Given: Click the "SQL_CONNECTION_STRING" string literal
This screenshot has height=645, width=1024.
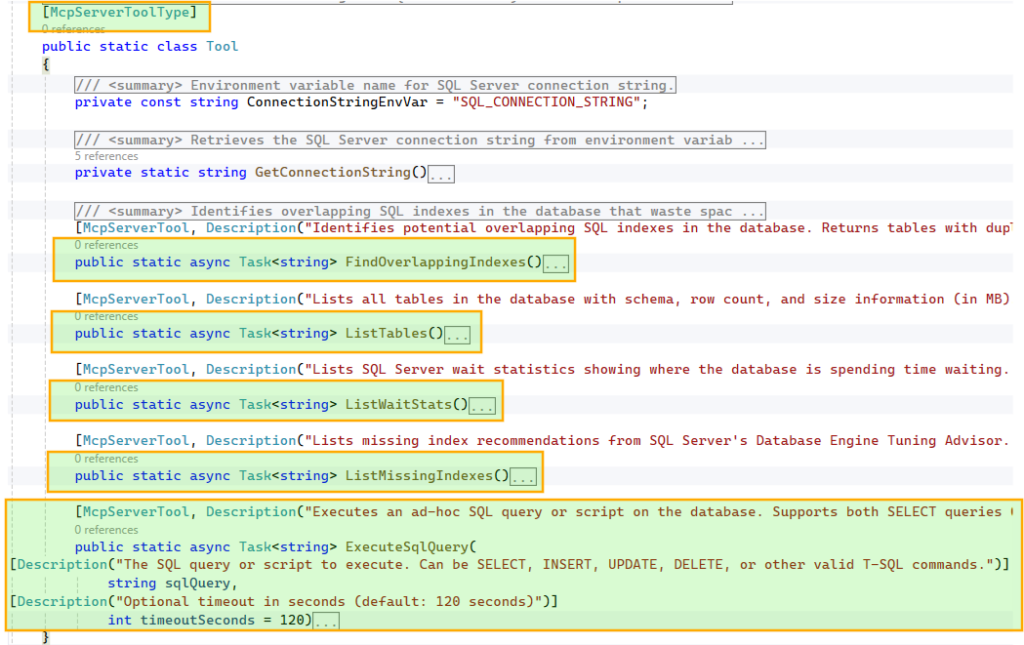Looking at the screenshot, I should (x=546, y=102).
